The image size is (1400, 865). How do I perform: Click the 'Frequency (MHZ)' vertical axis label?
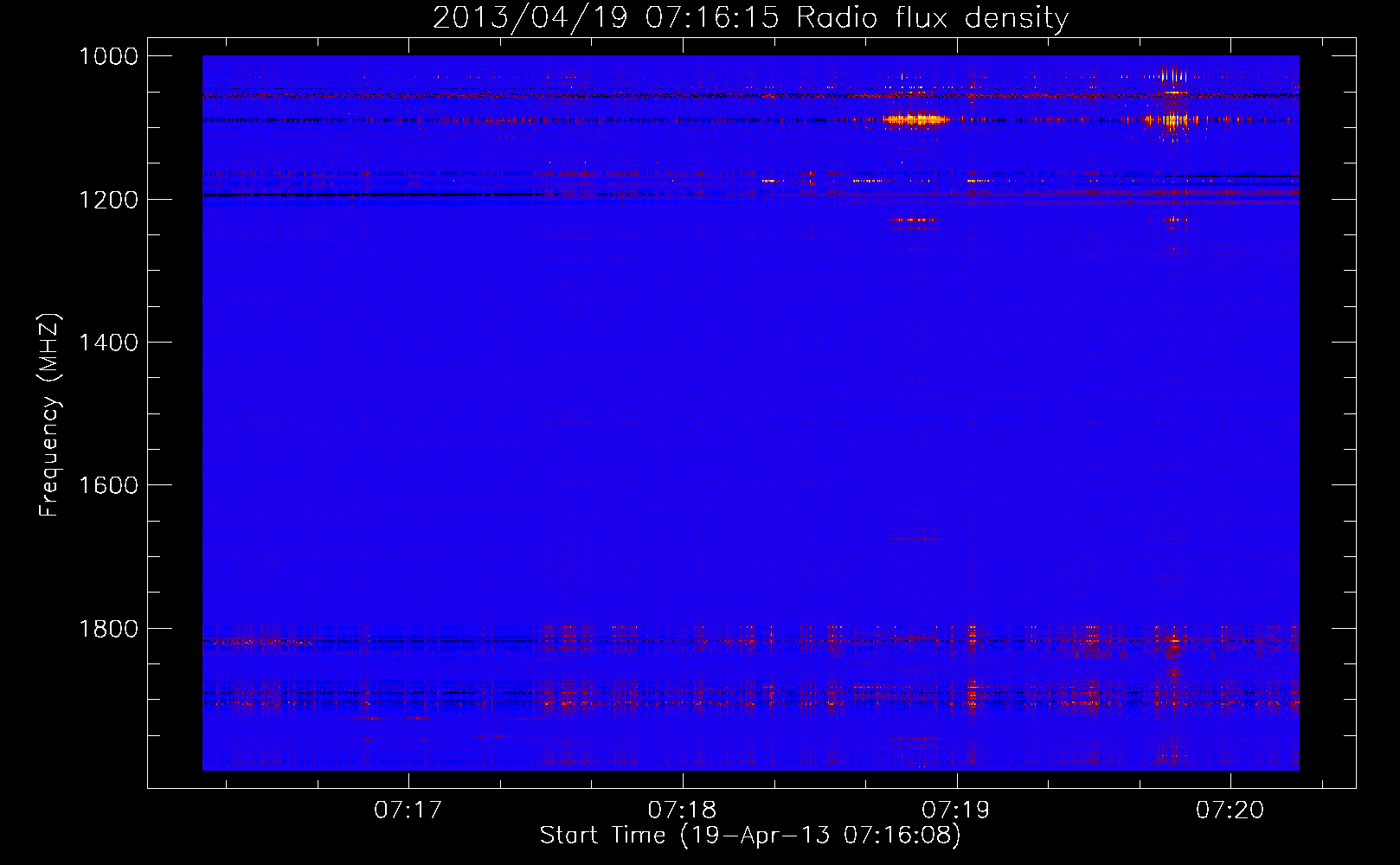coord(49,415)
